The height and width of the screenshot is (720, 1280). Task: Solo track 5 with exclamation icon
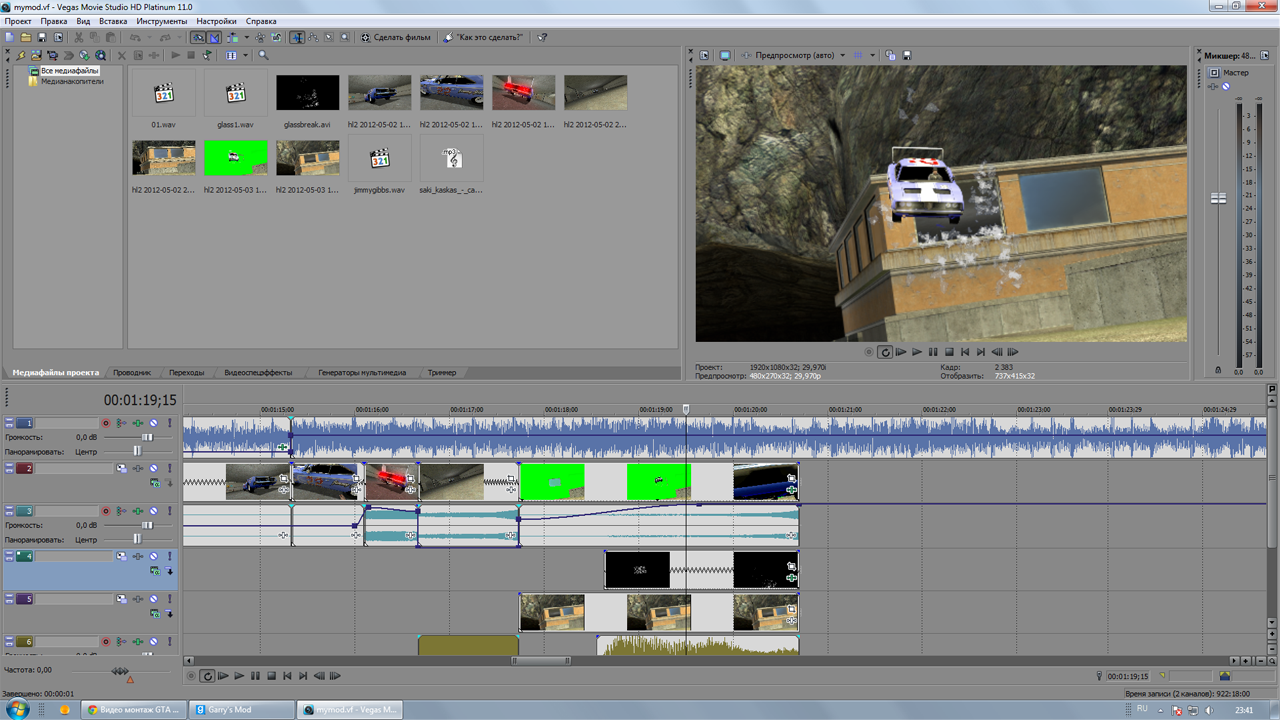tap(170, 599)
